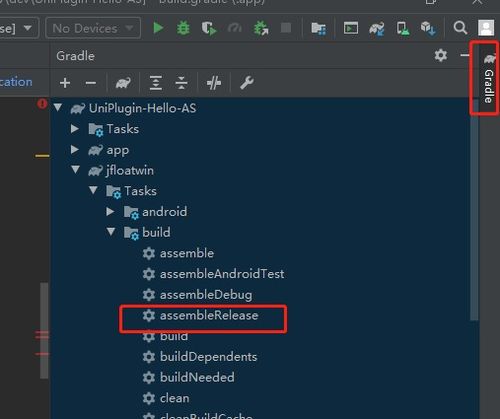The image size is (500, 419).
Task: Select UniPlugin-Hello-AS project row
Action: 265,108
